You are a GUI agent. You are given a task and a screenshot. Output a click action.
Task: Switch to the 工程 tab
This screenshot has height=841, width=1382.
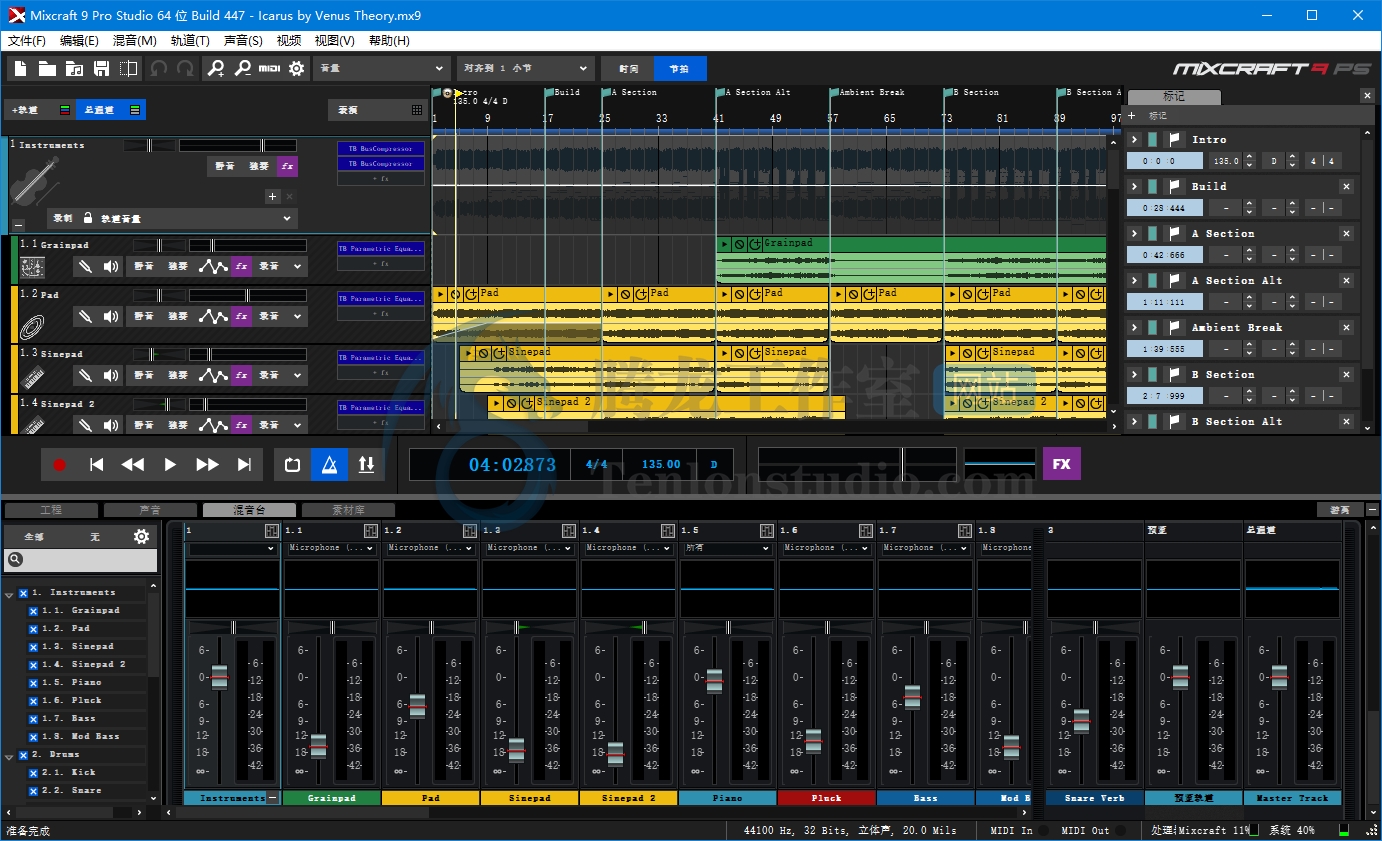[x=51, y=510]
